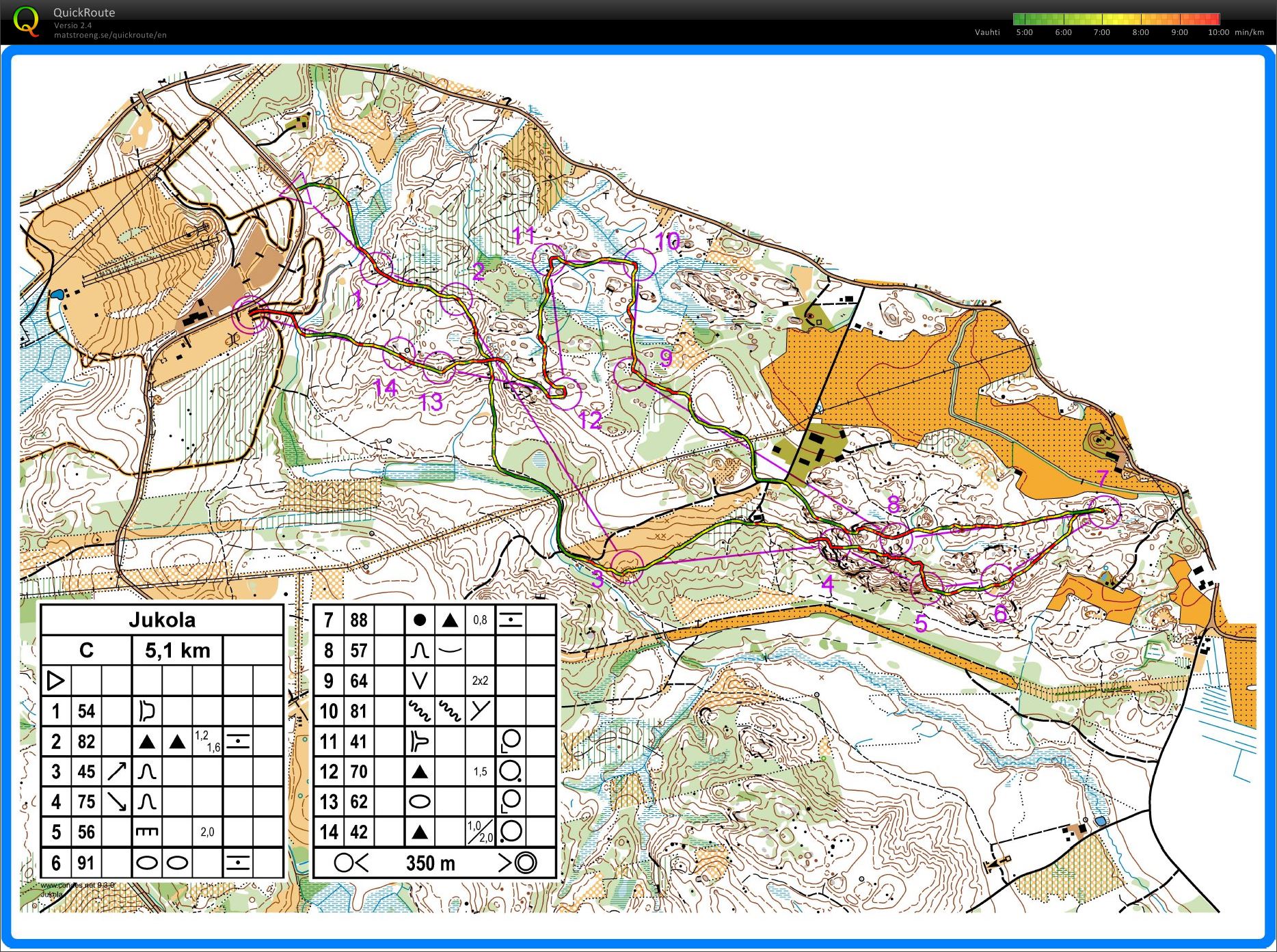Click control code '81' in row 10

tap(359, 711)
